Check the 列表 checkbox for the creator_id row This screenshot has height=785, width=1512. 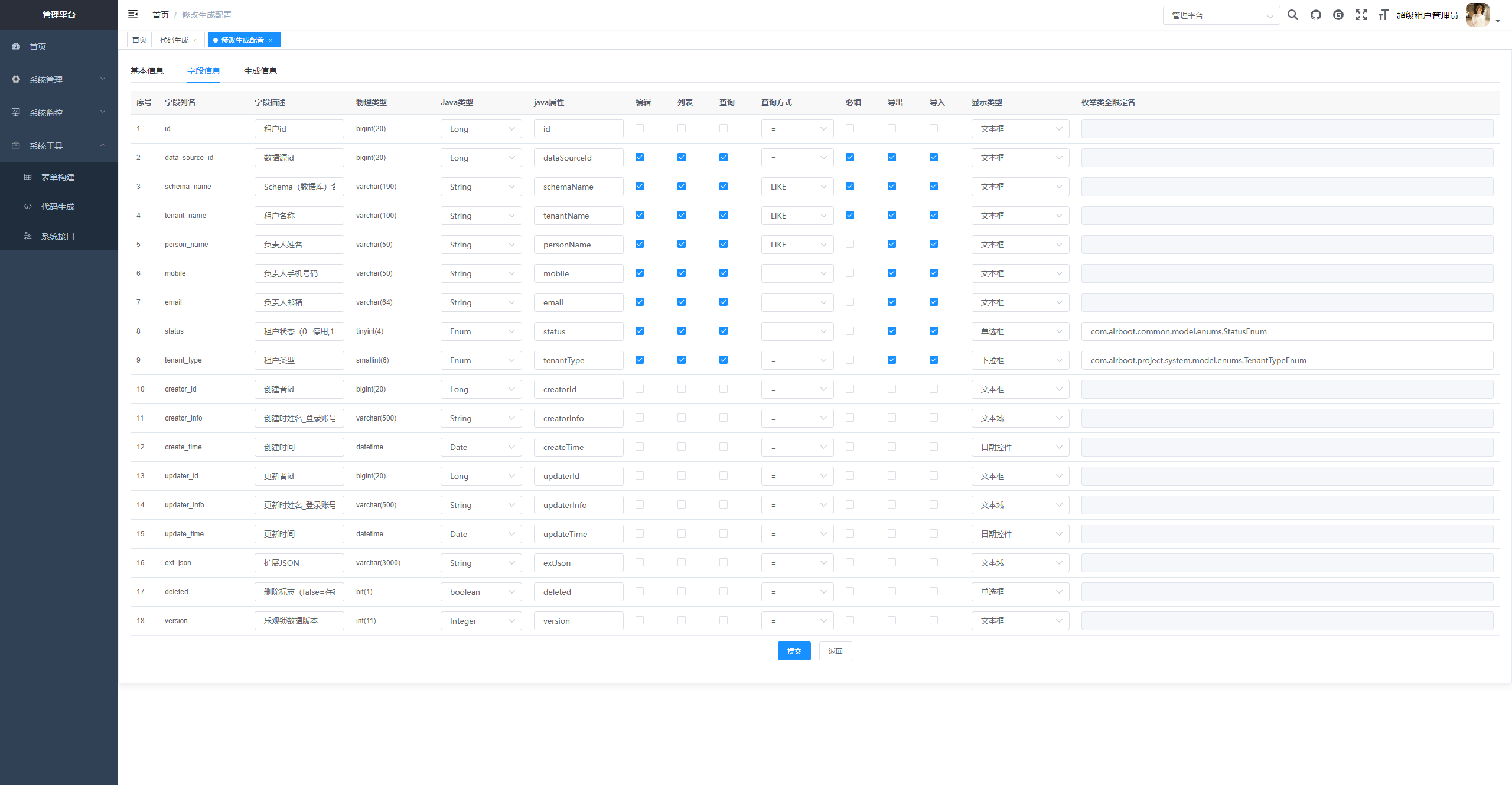click(682, 389)
